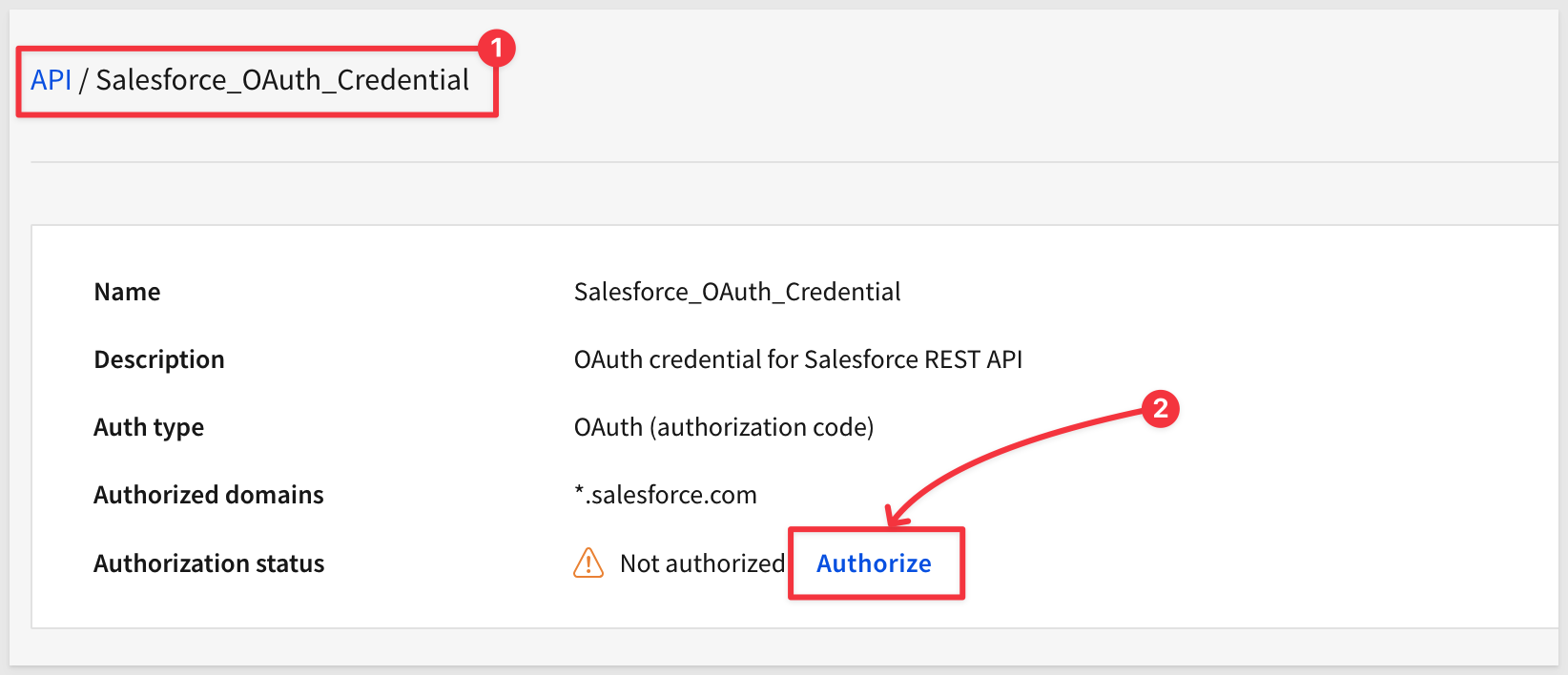Viewport: 1568px width, 675px height.
Task: Click the curved red arrow annotation
Action: point(1001,446)
